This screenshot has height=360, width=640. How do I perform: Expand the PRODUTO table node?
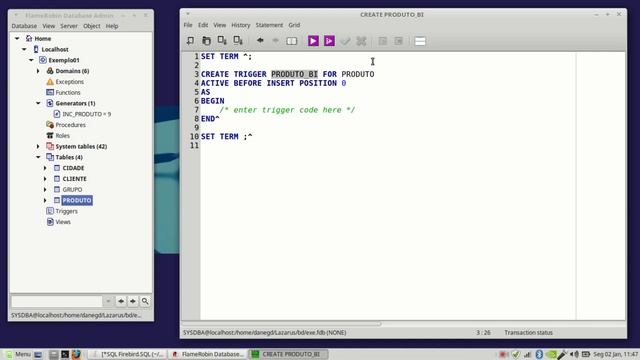point(45,200)
